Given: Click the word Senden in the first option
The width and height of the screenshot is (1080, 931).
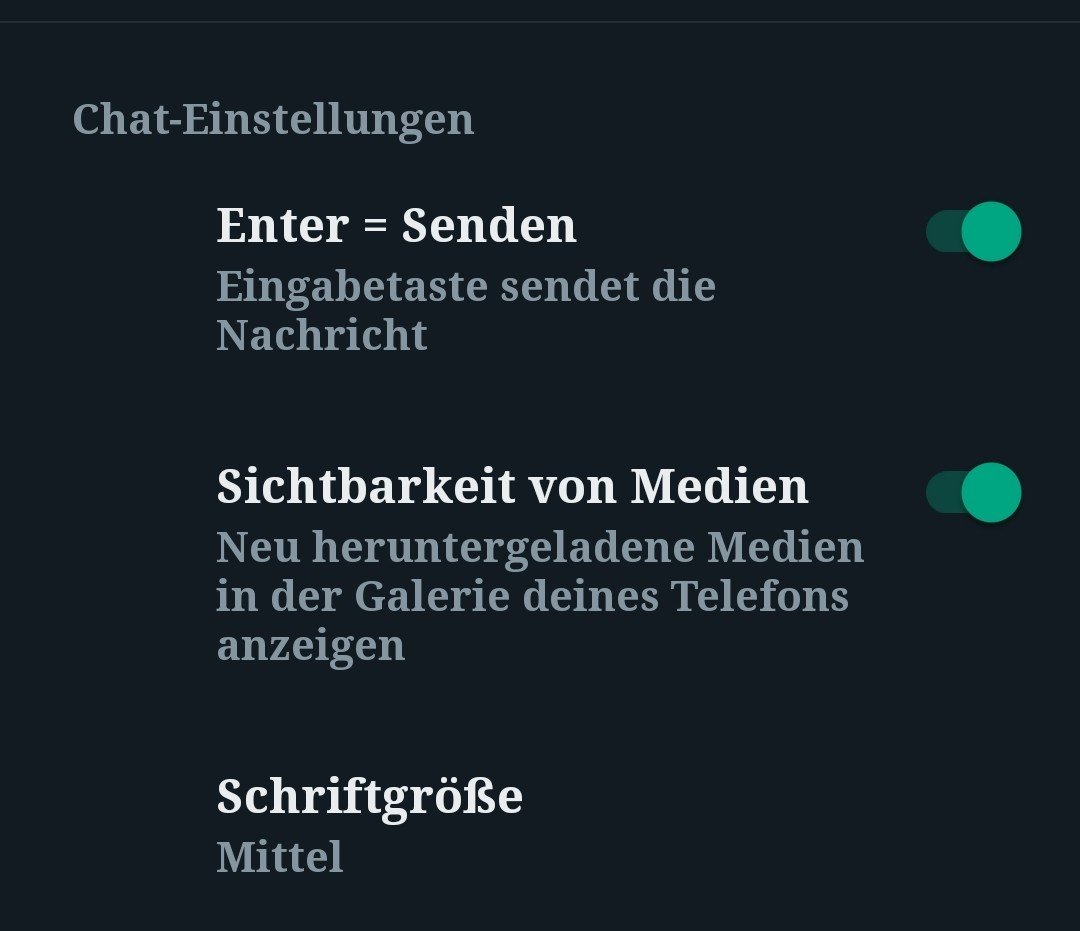Looking at the screenshot, I should (489, 225).
